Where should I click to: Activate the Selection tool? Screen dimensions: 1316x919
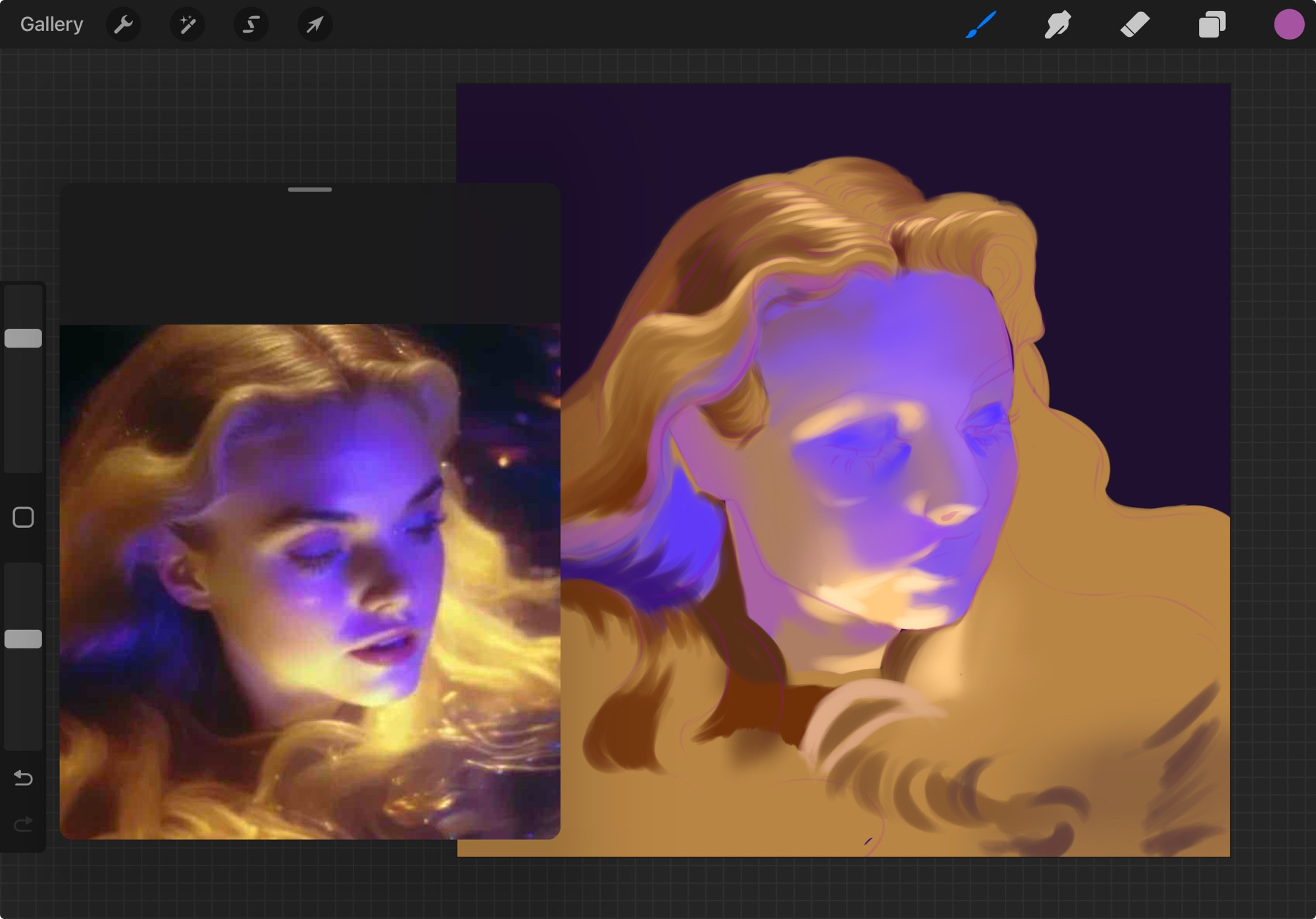point(251,25)
